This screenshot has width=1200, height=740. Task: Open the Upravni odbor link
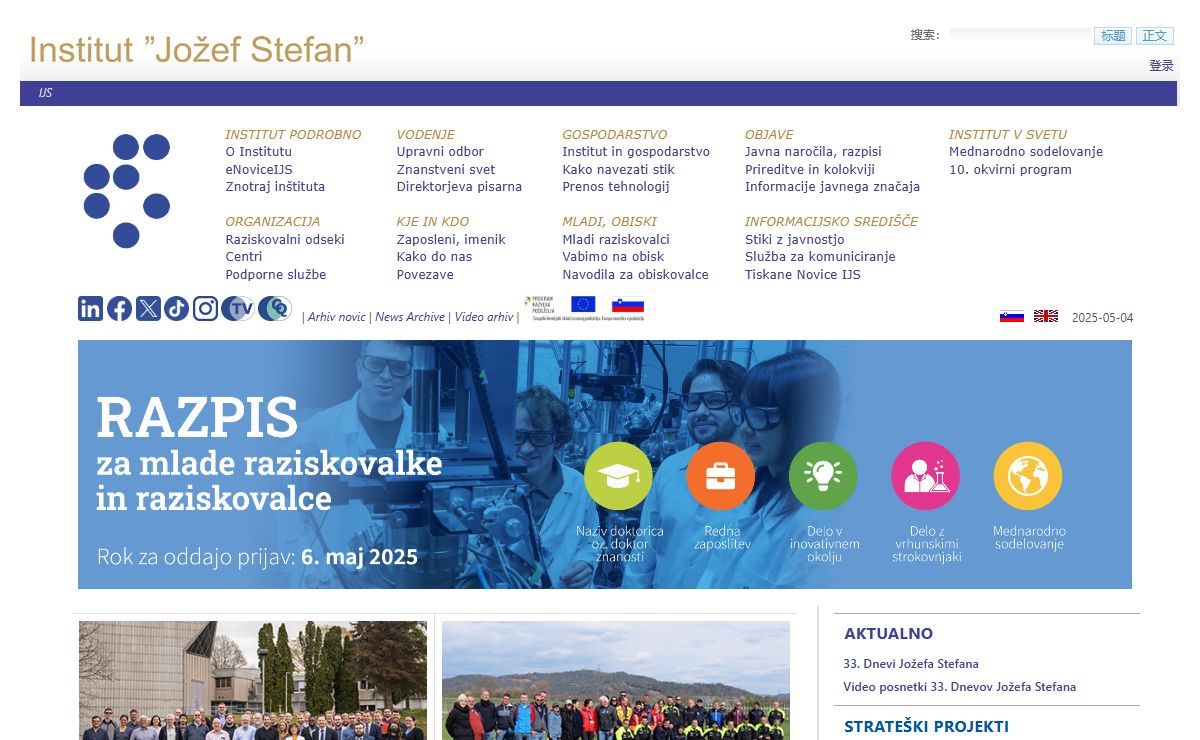[440, 152]
